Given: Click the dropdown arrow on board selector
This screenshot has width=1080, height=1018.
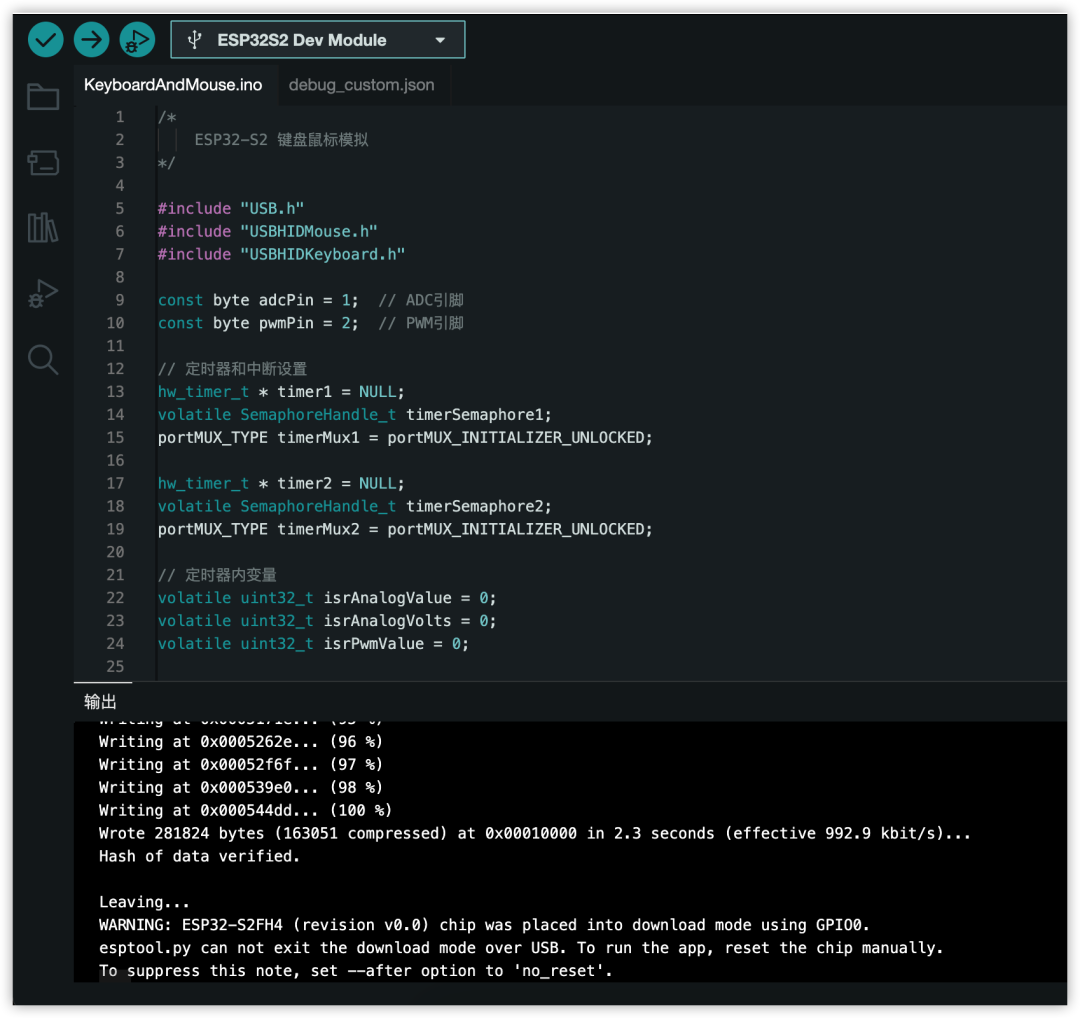Looking at the screenshot, I should point(440,41).
